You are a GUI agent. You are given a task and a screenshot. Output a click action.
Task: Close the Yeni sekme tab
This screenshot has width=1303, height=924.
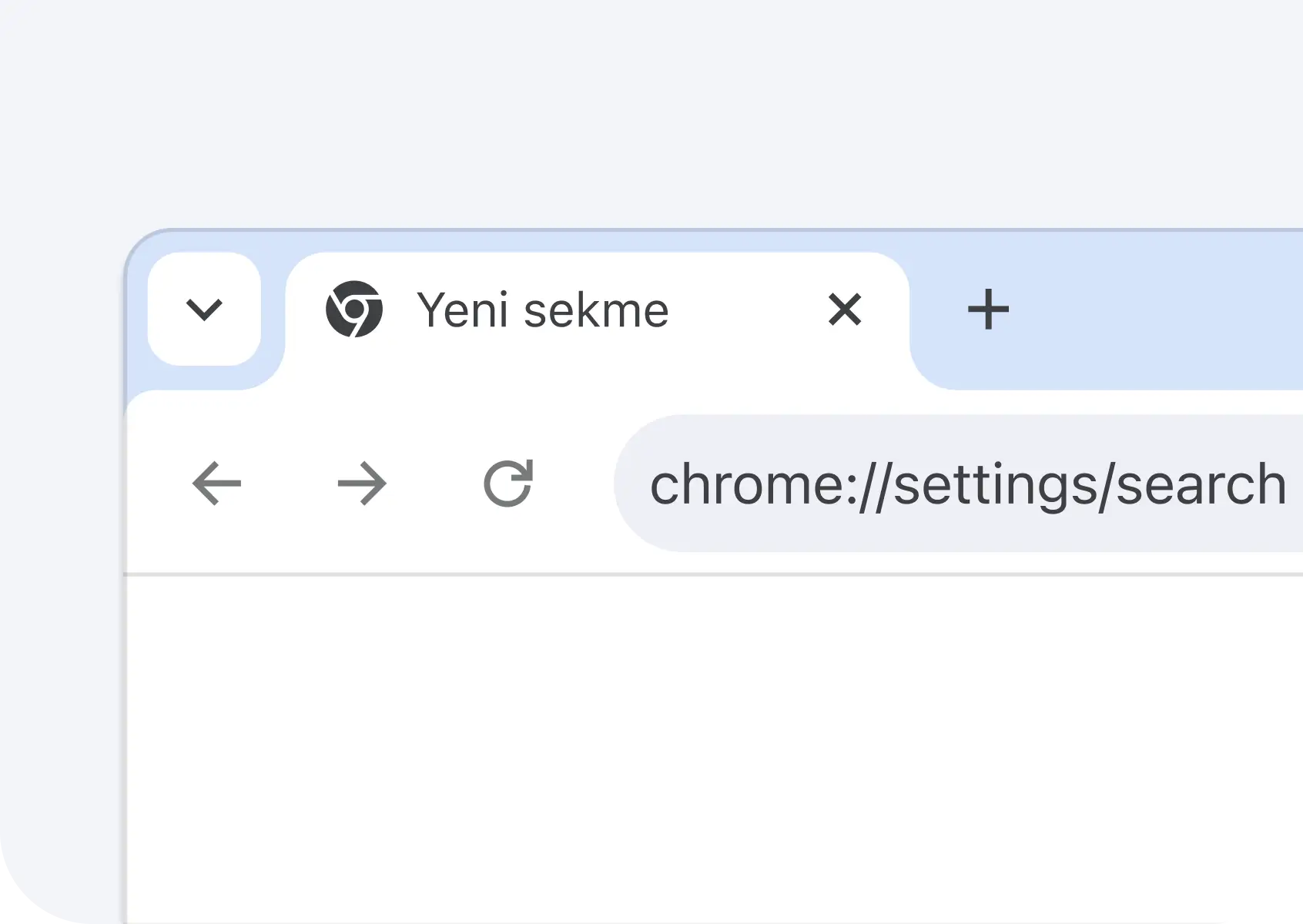(x=845, y=310)
